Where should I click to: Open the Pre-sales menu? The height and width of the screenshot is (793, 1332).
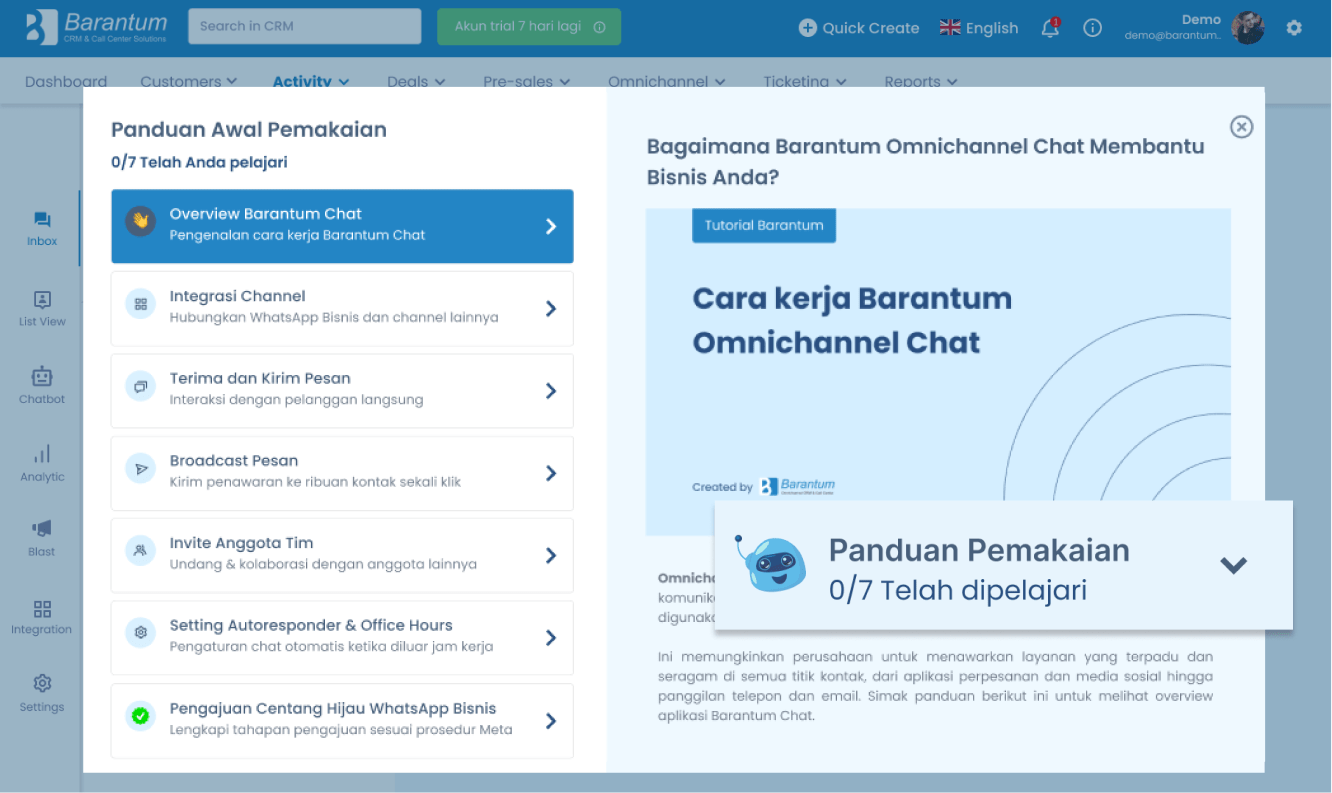pyautogui.click(x=527, y=82)
